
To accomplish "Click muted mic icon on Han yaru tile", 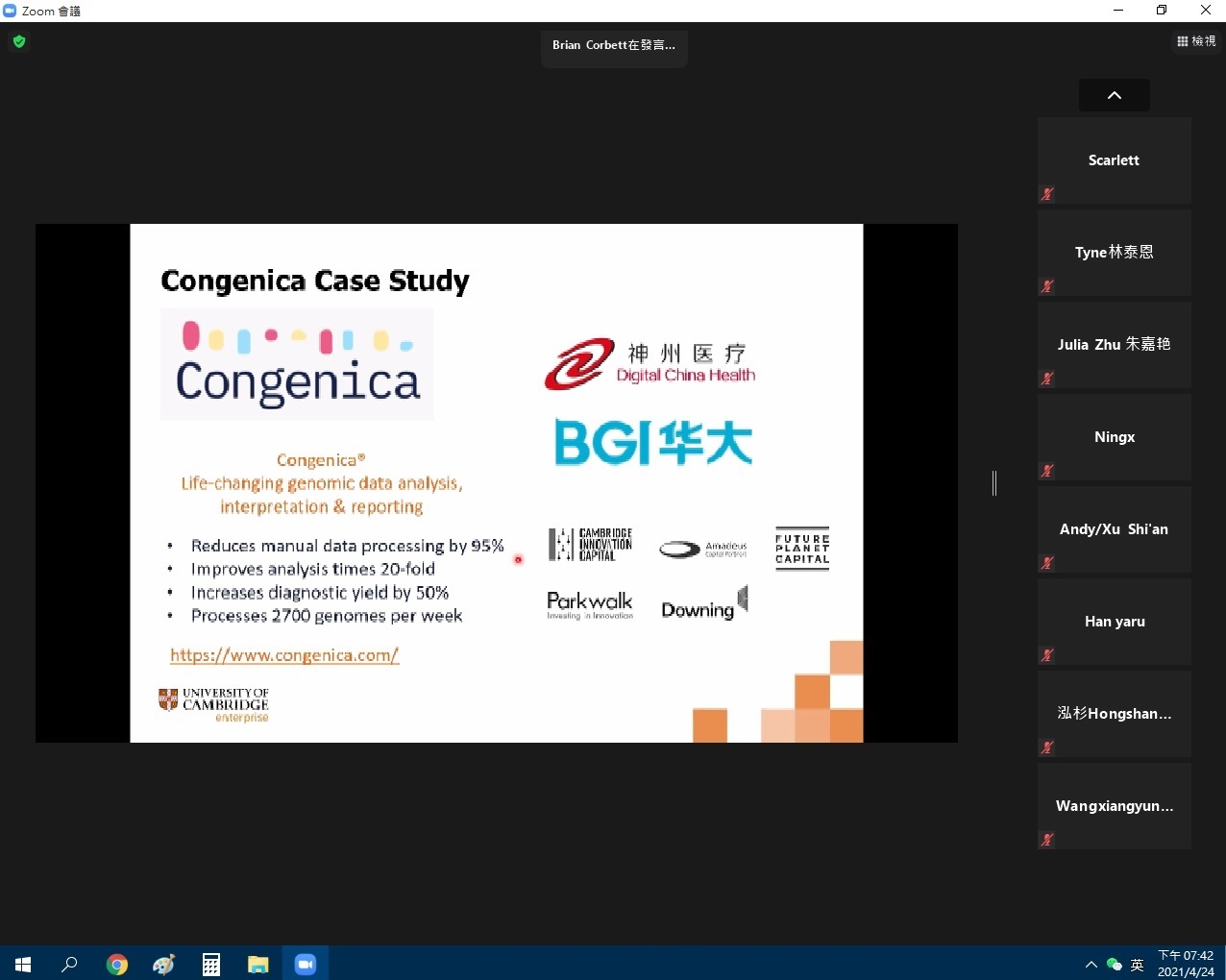I will (x=1047, y=655).
